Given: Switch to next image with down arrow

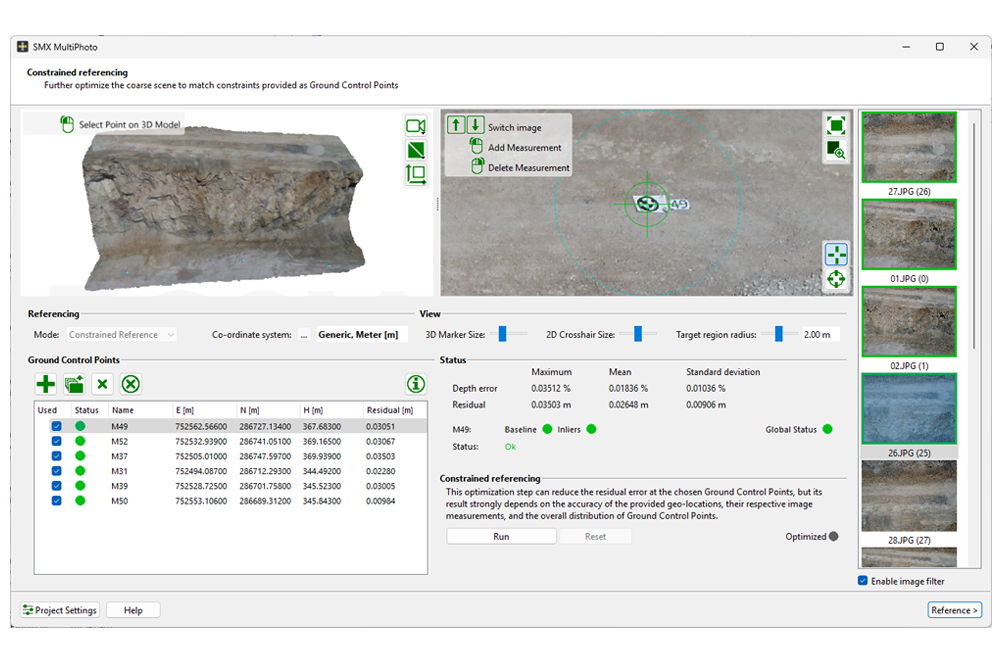Looking at the screenshot, I should click(475, 125).
